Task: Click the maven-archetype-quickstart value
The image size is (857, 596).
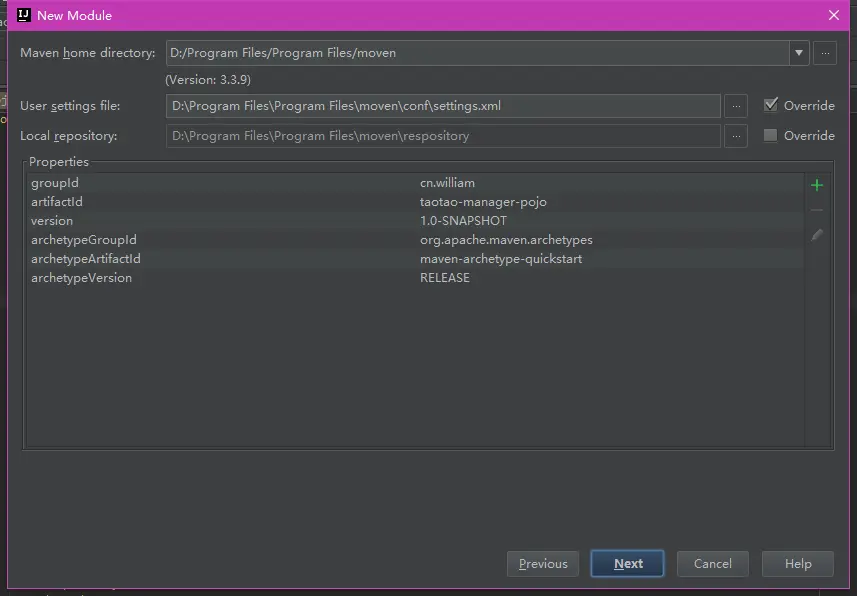Action: point(501,259)
